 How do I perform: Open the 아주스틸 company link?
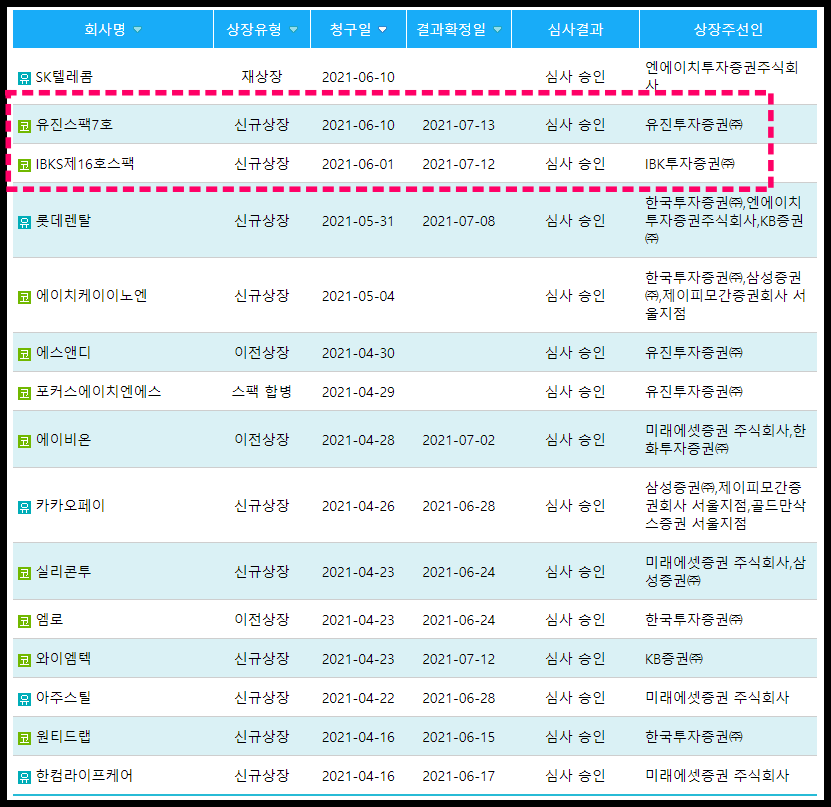(x=63, y=698)
